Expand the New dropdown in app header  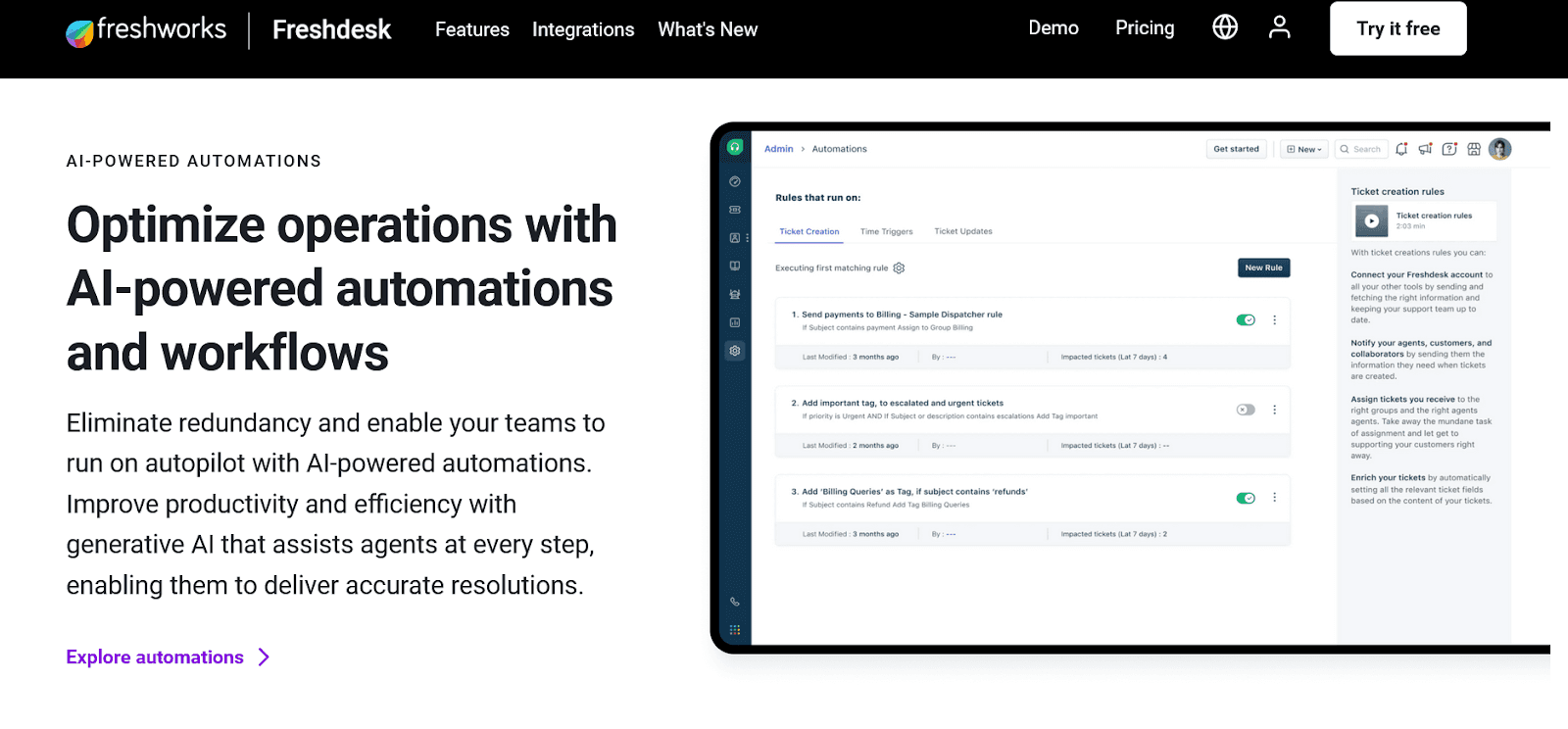pyautogui.click(x=1304, y=150)
